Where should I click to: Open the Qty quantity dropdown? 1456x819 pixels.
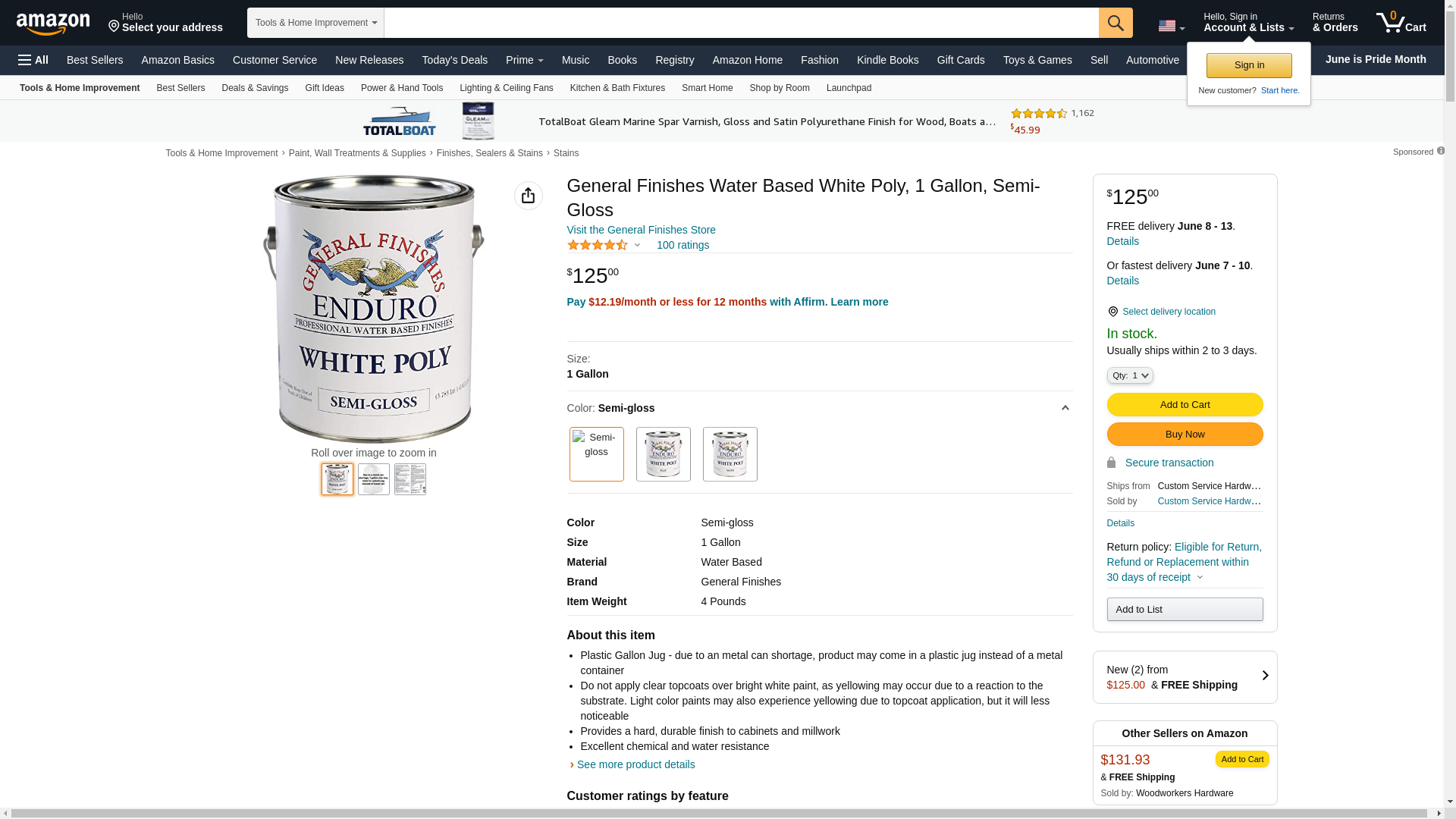(1130, 375)
